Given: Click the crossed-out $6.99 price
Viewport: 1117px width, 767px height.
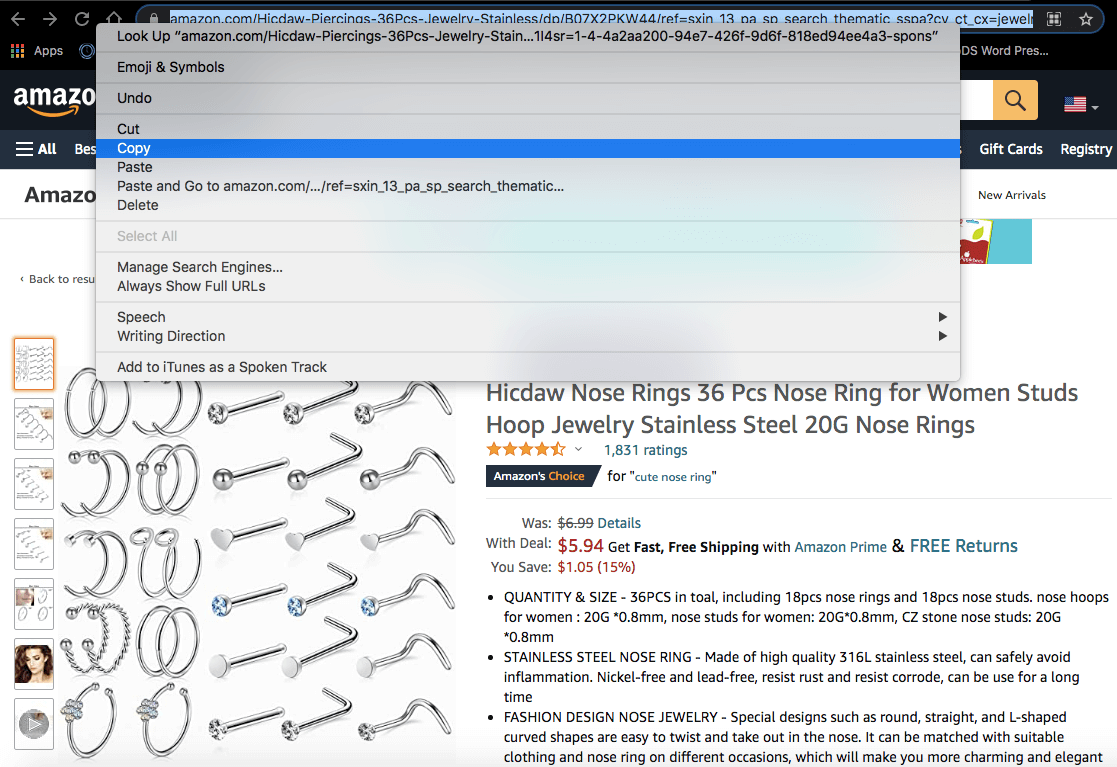Looking at the screenshot, I should click(x=575, y=523).
